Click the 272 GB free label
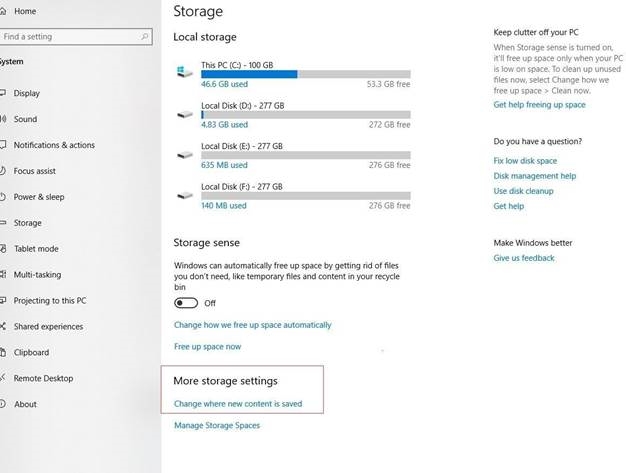 click(x=389, y=125)
